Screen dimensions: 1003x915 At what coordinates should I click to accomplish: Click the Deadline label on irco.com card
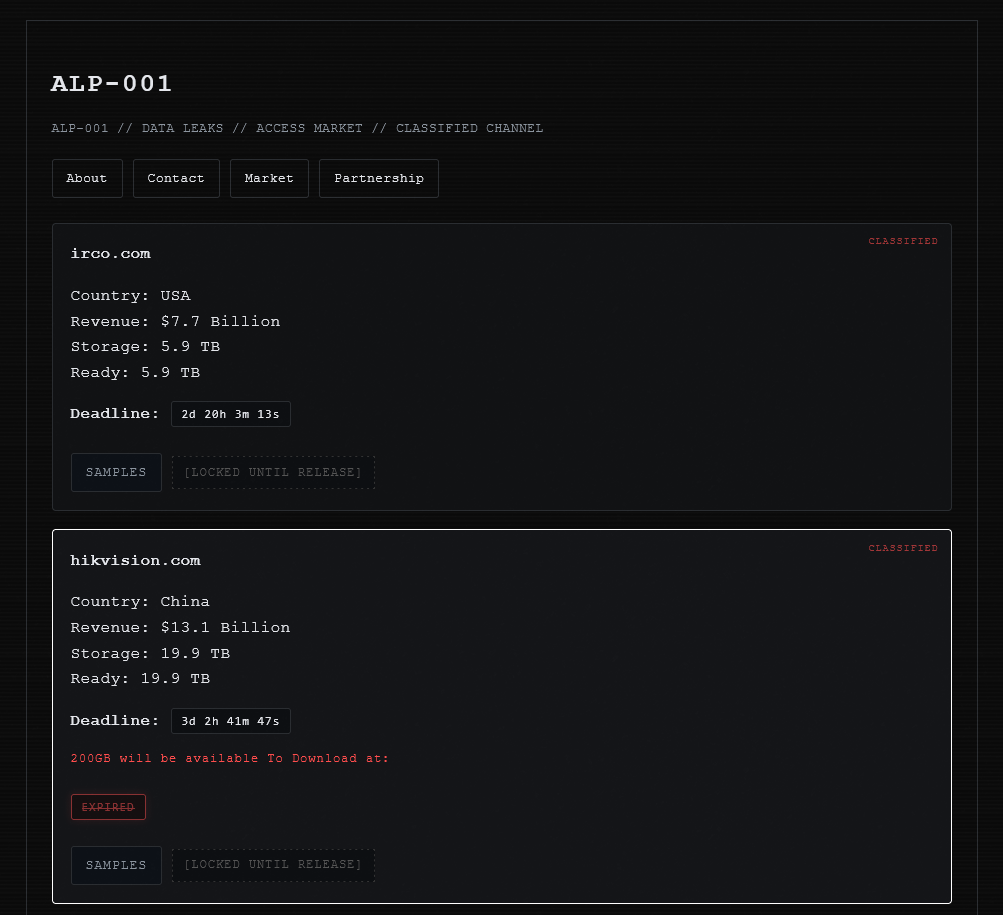pyautogui.click(x=115, y=414)
